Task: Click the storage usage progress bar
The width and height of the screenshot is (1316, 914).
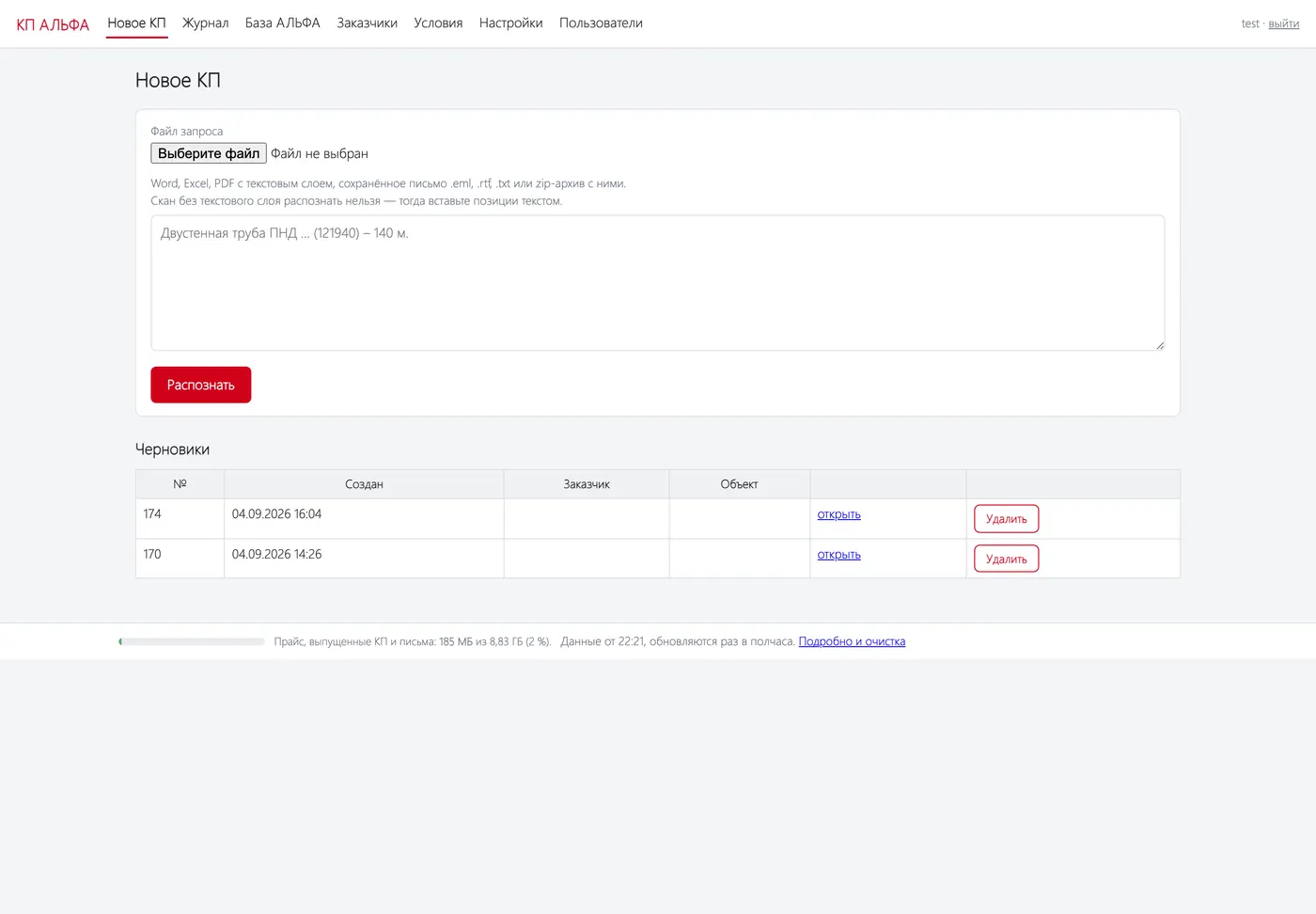Action: tap(192, 641)
